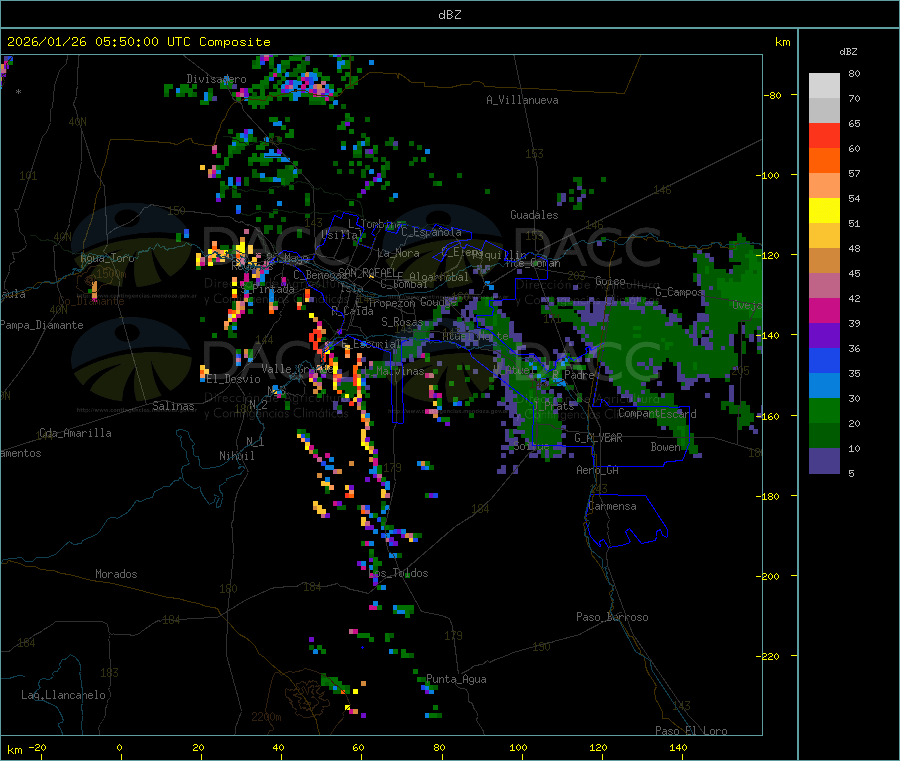
Task: Click the Paso_El_Loro location label
Action: click(691, 731)
